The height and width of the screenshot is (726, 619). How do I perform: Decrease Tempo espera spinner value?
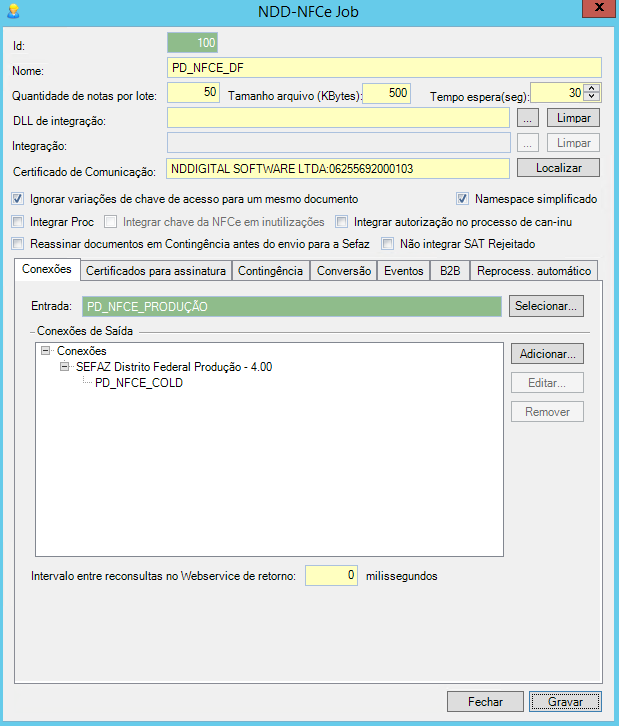pyautogui.click(x=591, y=97)
